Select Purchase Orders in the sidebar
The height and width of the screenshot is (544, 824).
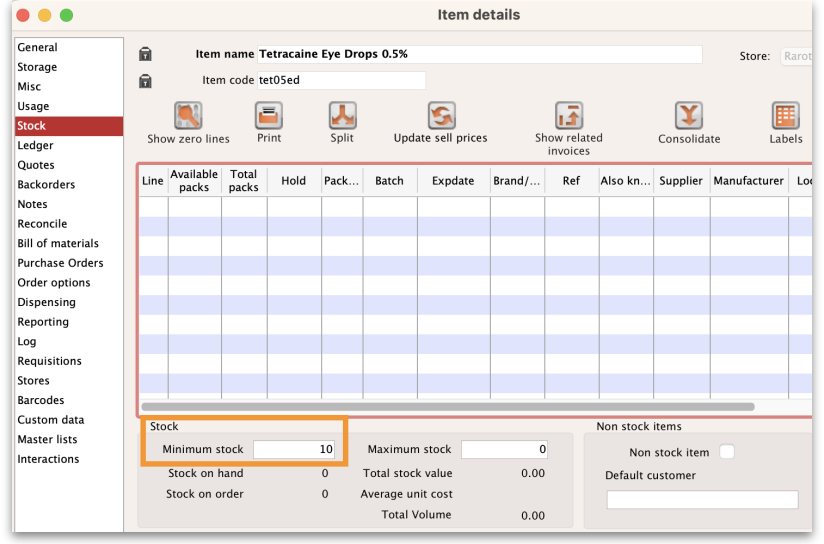pos(60,263)
